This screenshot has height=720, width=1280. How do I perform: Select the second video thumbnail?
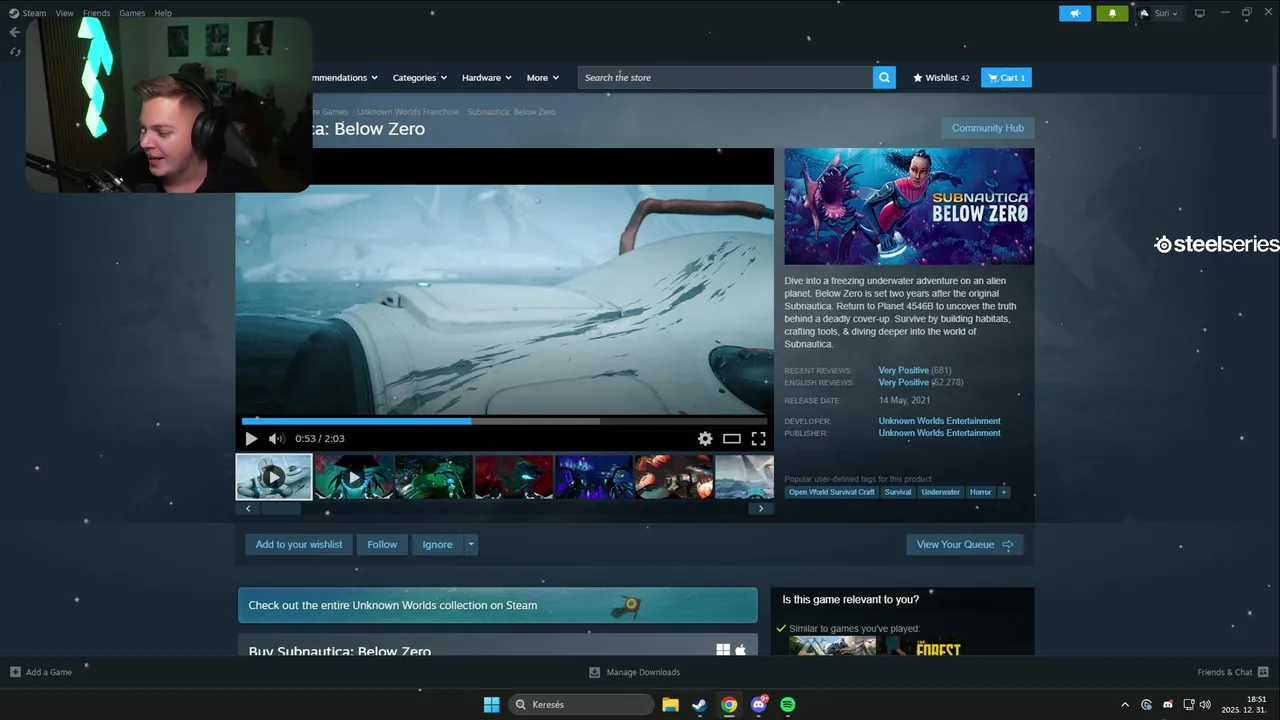pyautogui.click(x=353, y=477)
